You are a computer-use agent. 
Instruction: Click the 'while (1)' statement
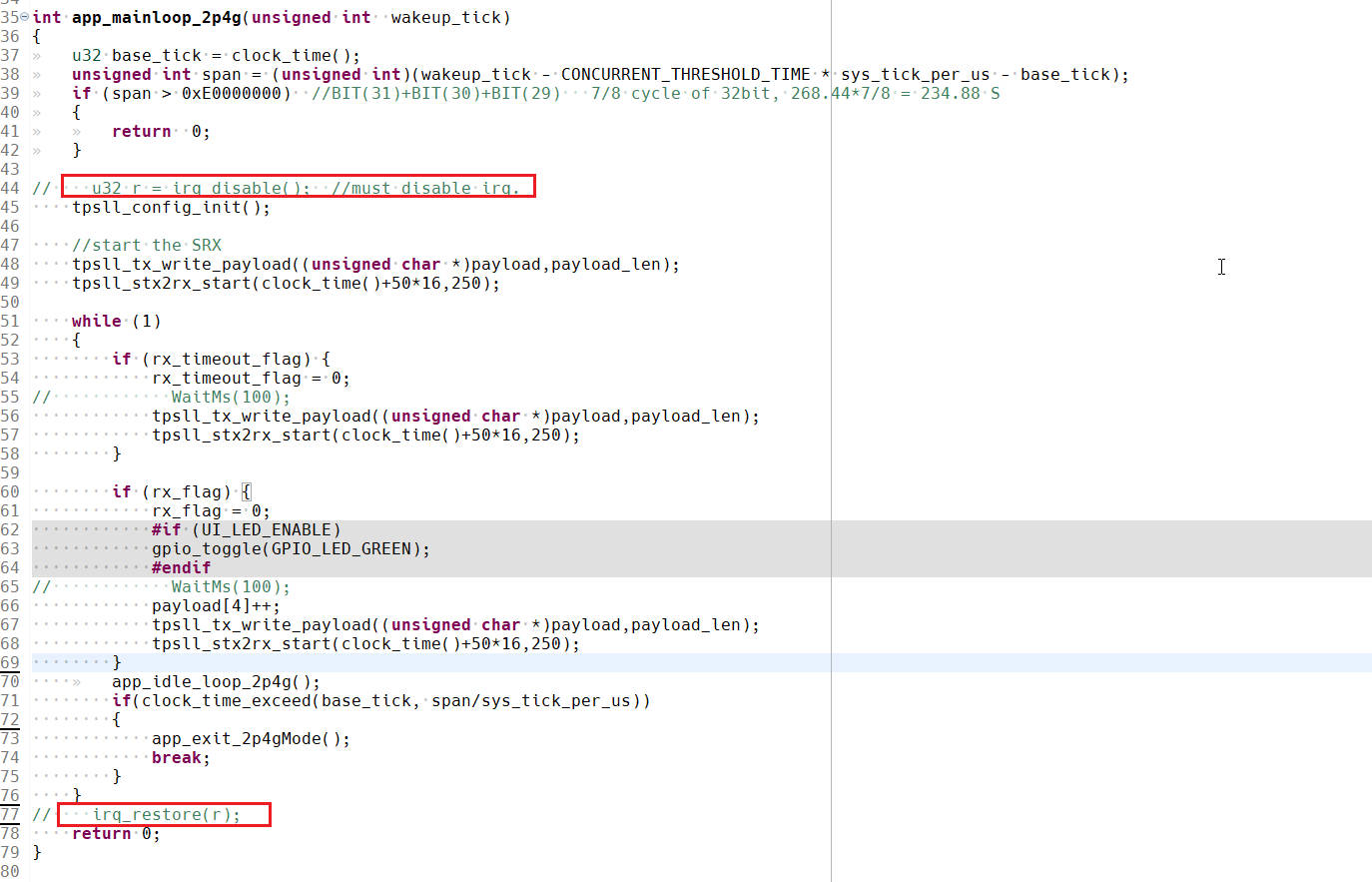coord(116,322)
